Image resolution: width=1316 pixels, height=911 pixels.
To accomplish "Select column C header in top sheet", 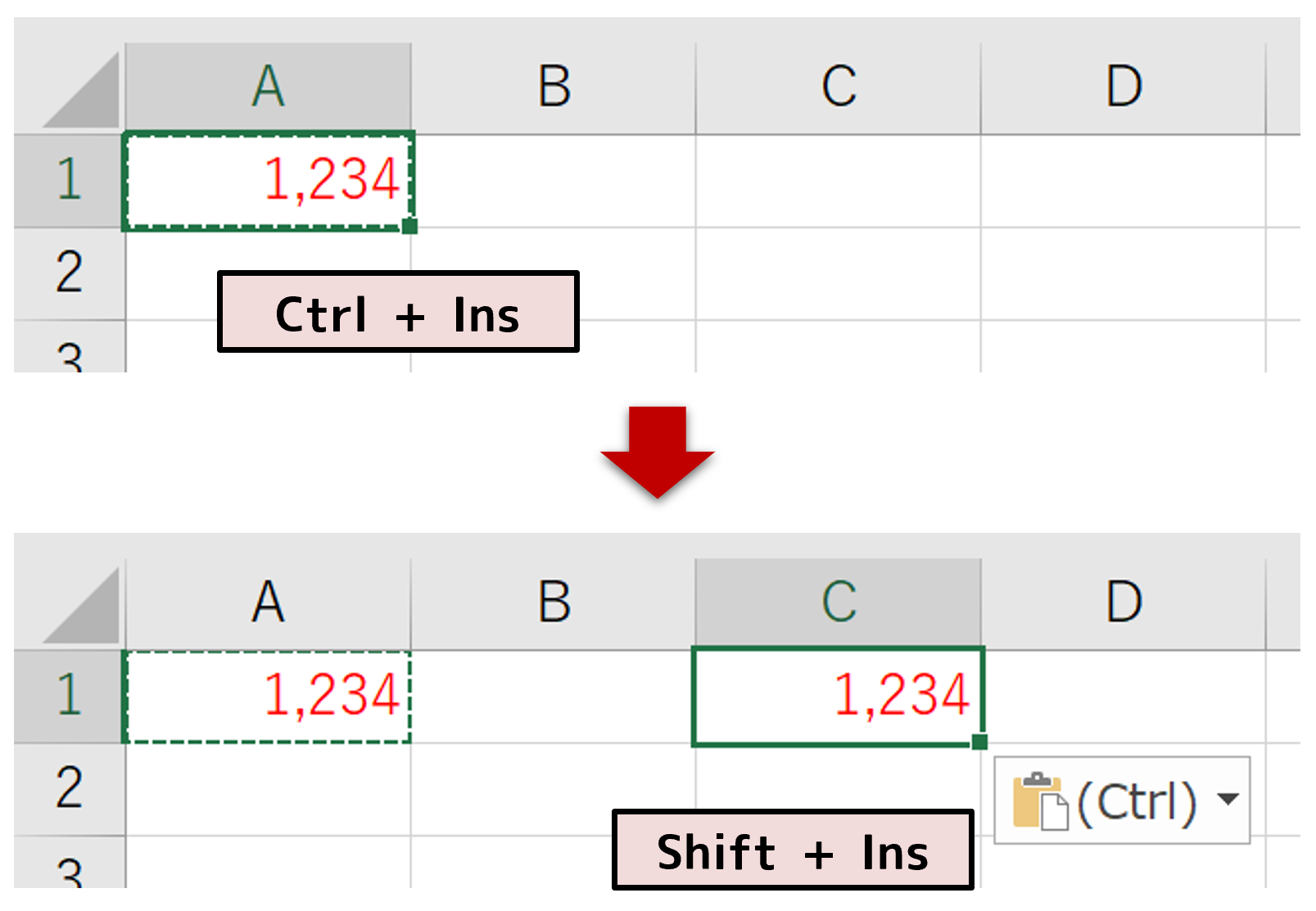I will click(839, 88).
